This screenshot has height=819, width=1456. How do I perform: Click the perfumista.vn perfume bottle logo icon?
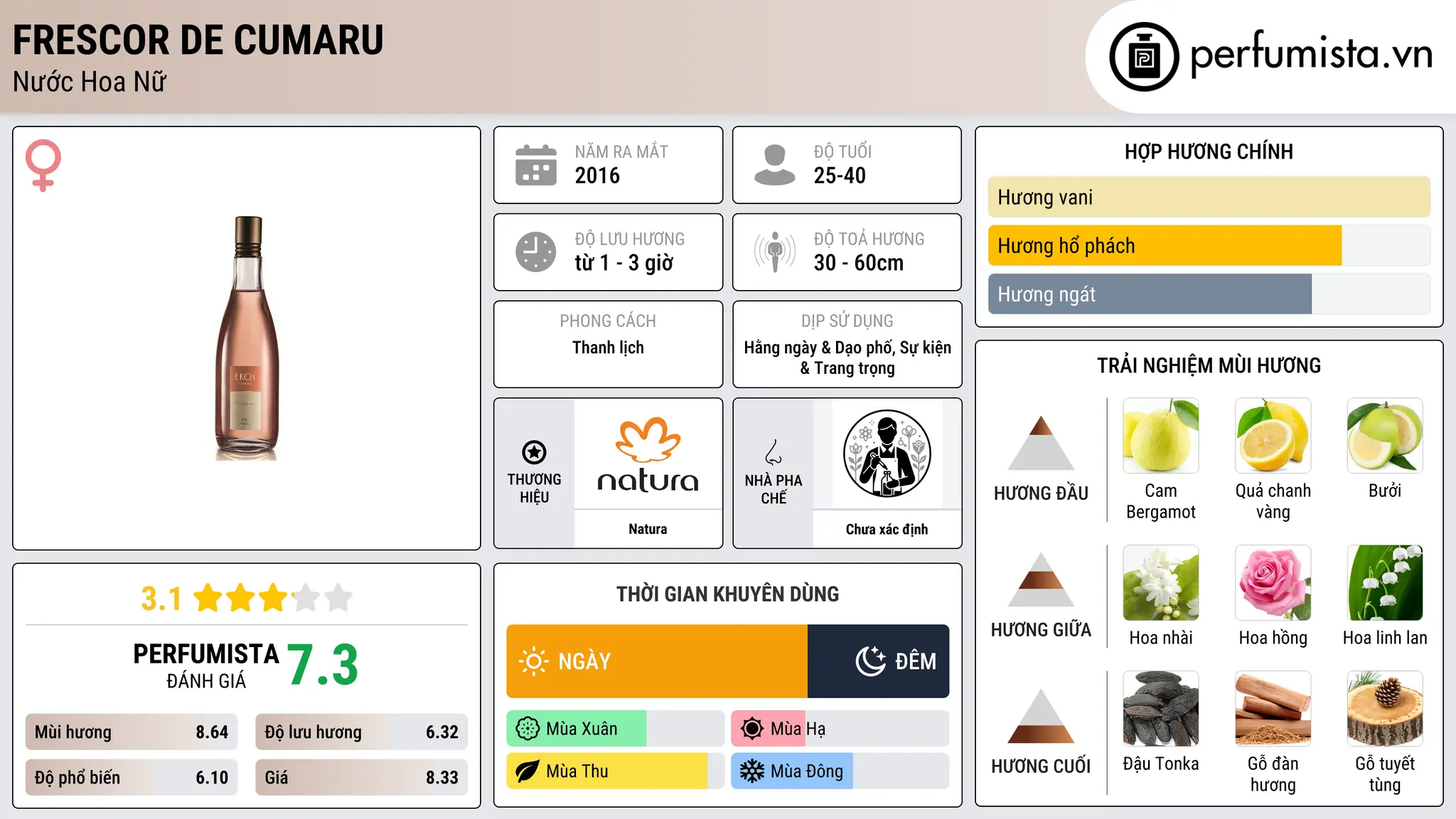(1144, 57)
